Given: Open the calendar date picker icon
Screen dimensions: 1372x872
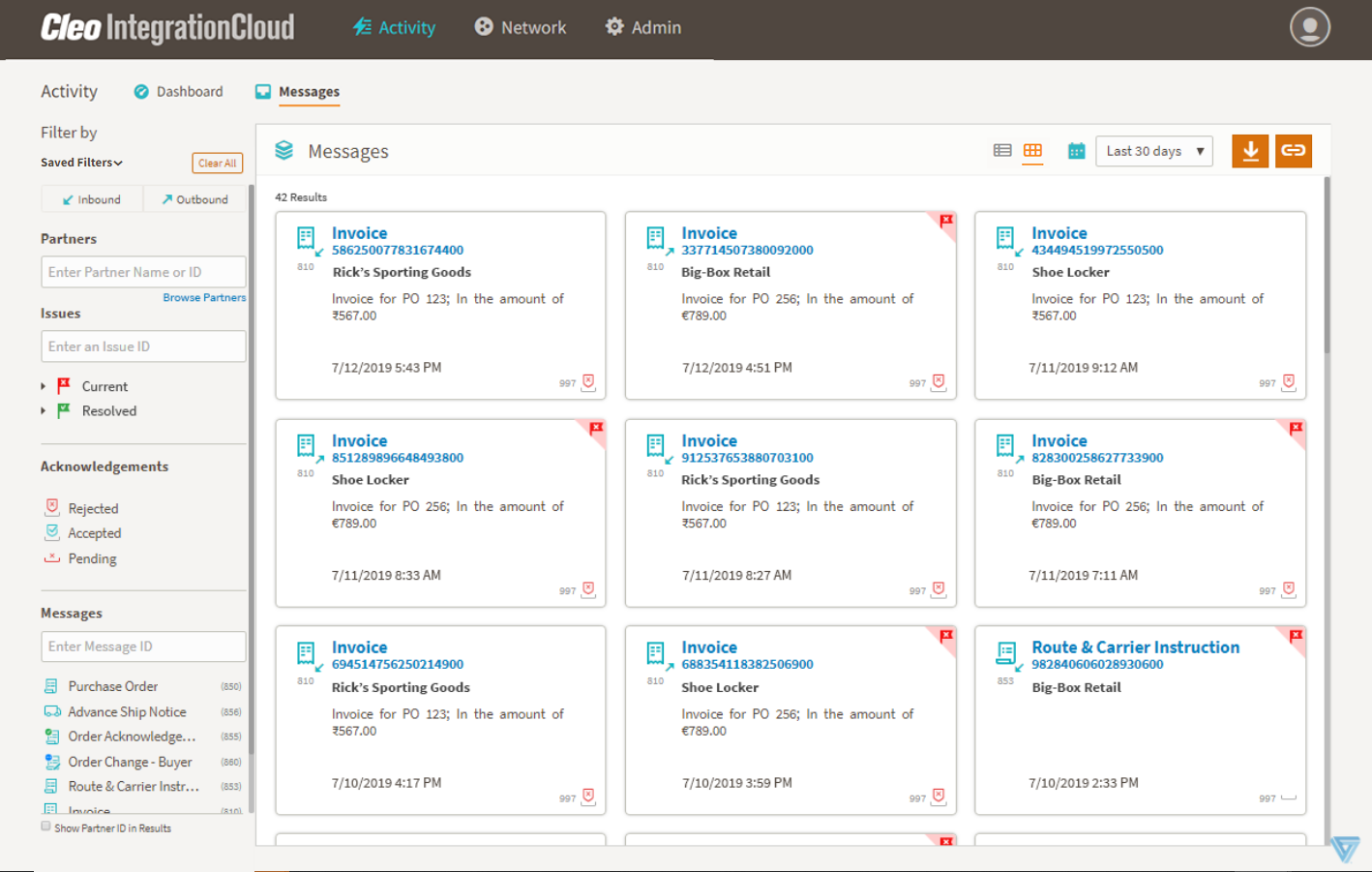Looking at the screenshot, I should pyautogui.click(x=1076, y=151).
